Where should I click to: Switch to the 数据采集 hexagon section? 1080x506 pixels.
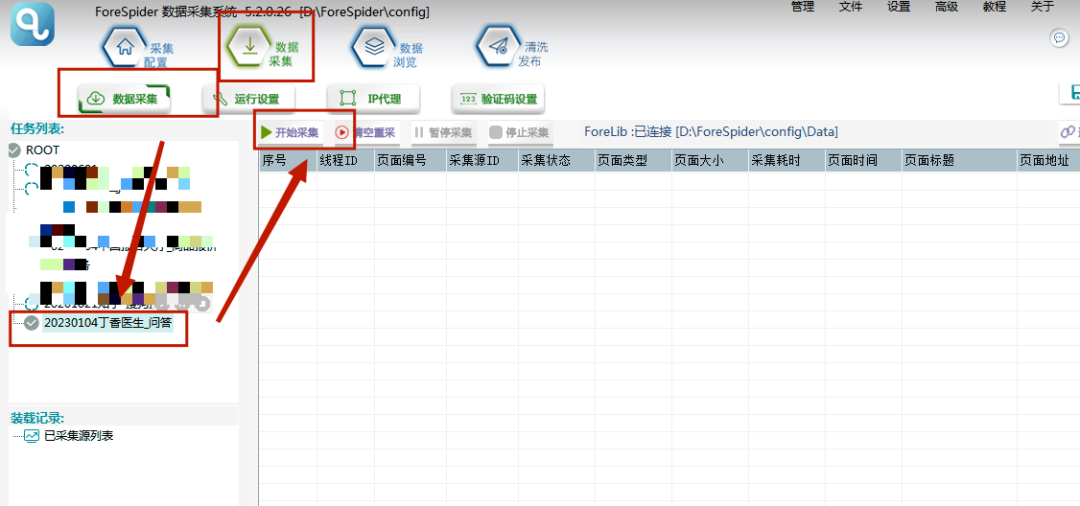[262, 45]
